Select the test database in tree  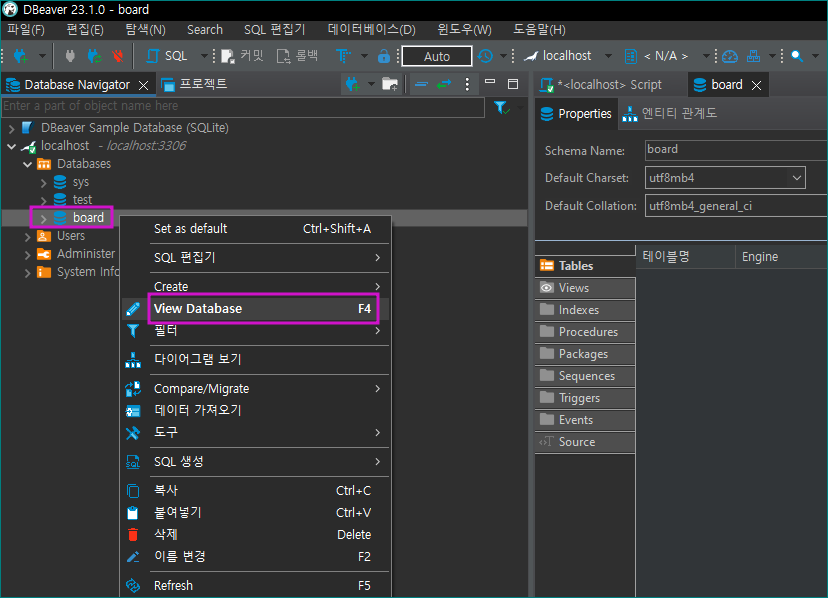[x=82, y=200]
